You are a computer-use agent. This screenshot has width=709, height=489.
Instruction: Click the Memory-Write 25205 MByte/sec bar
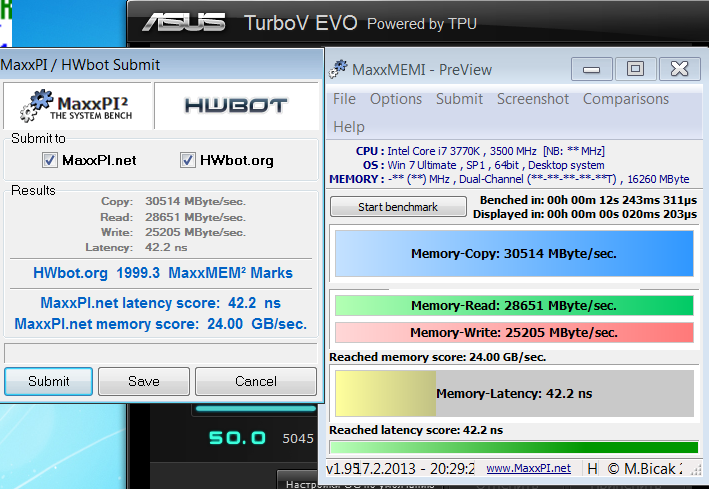pyautogui.click(x=514, y=333)
